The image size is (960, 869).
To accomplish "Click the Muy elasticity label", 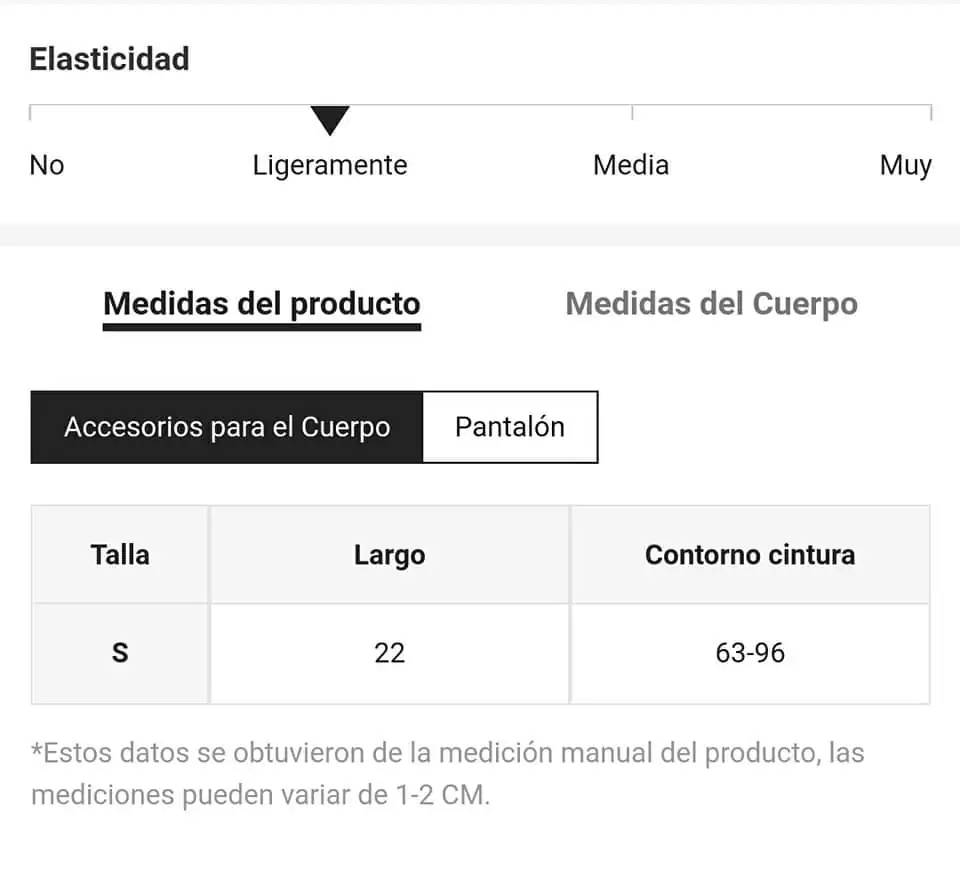I will (906, 165).
